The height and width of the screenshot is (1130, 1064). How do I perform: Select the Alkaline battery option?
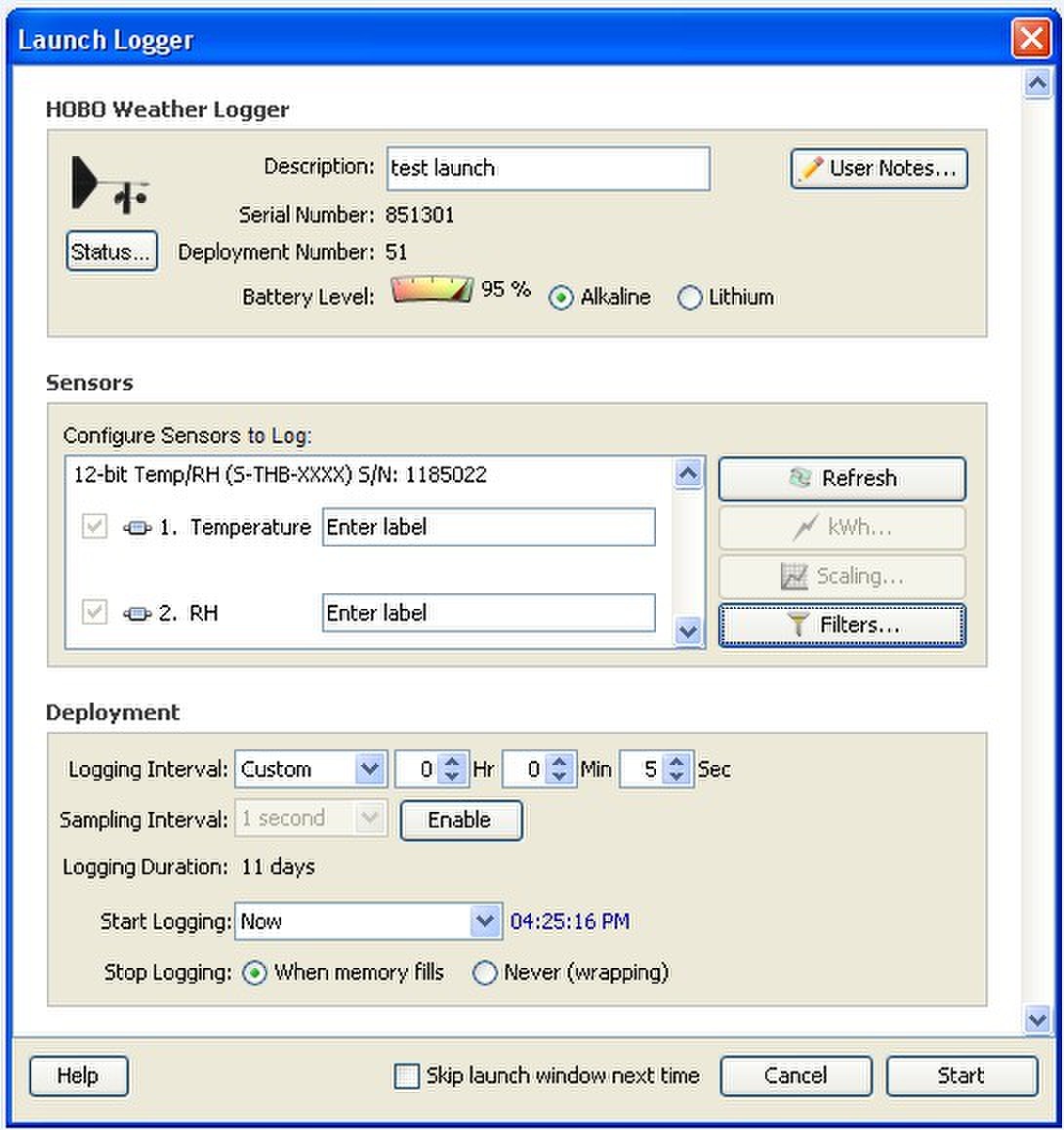click(560, 298)
